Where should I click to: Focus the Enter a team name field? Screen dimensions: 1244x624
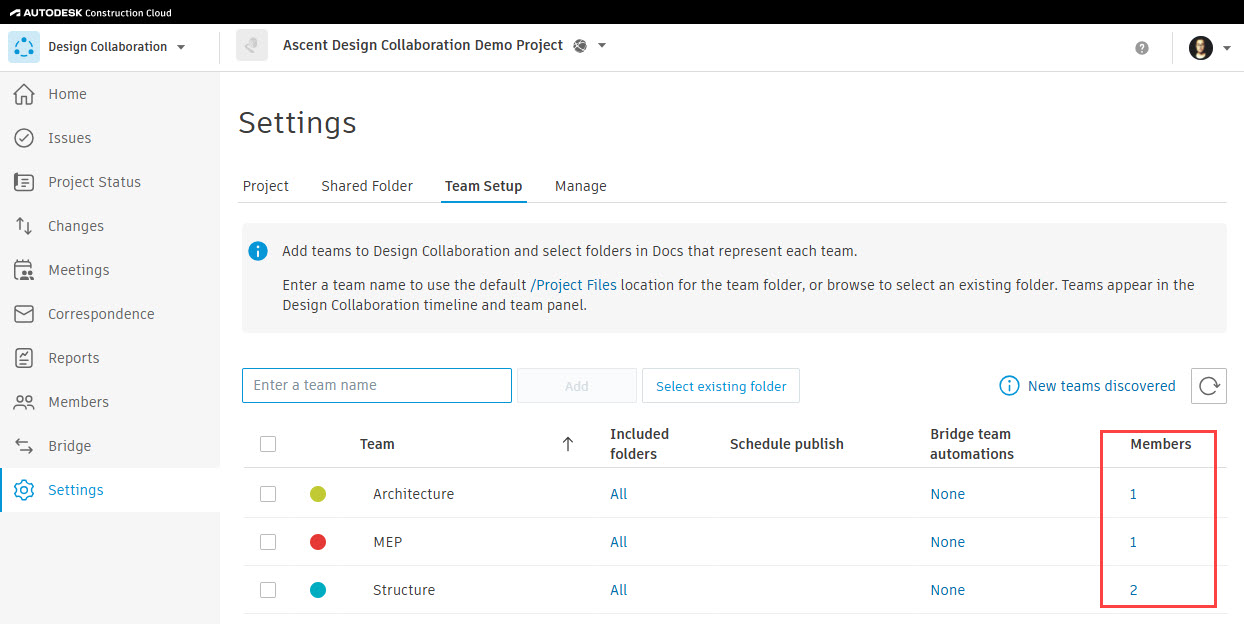coord(377,385)
